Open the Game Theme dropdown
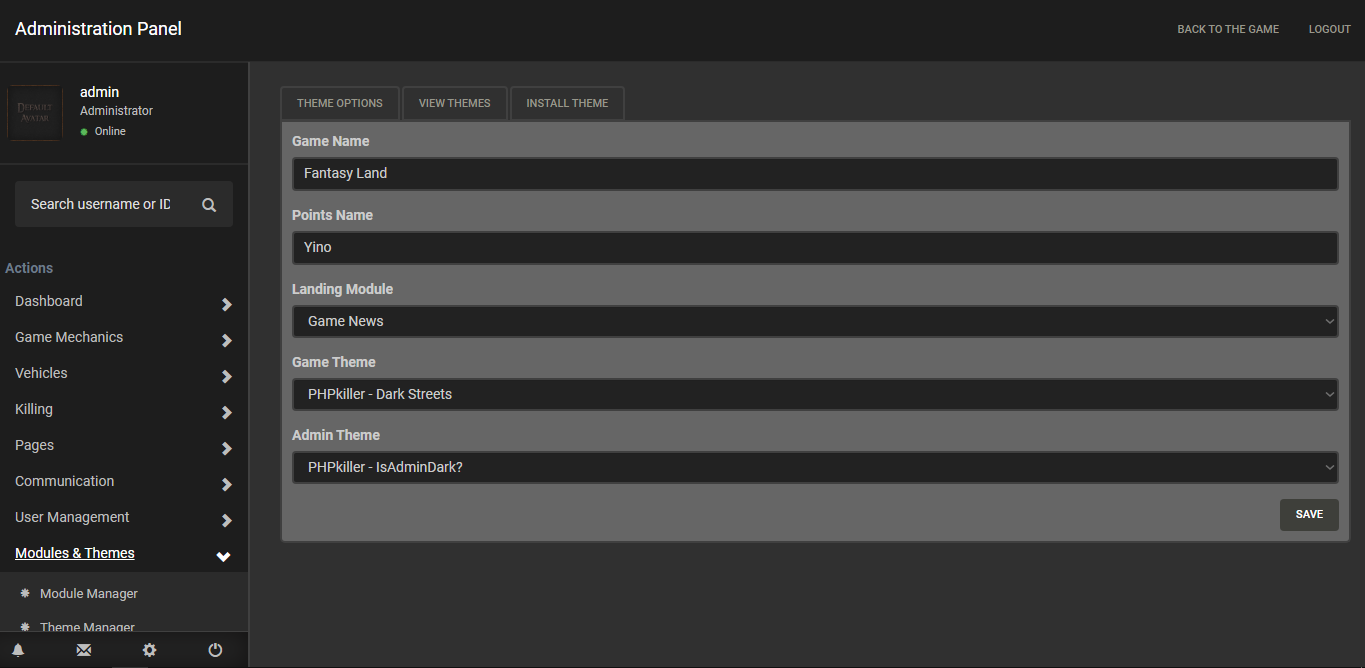This screenshot has width=1365, height=668. click(x=814, y=394)
